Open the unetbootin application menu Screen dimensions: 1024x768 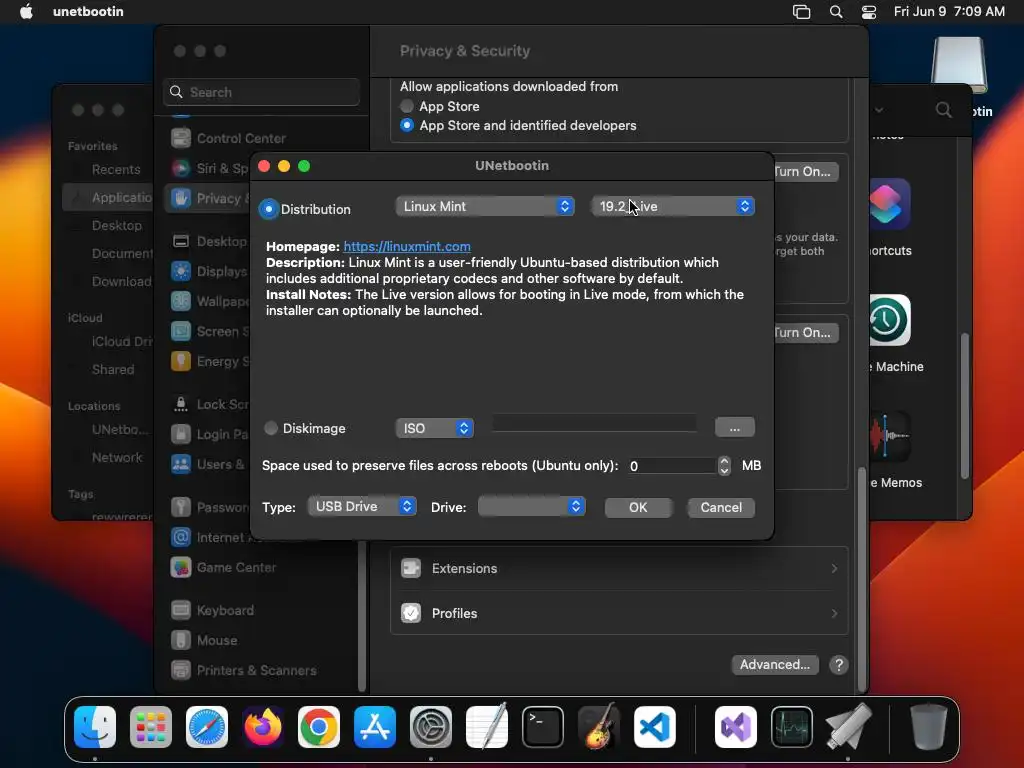point(88,11)
